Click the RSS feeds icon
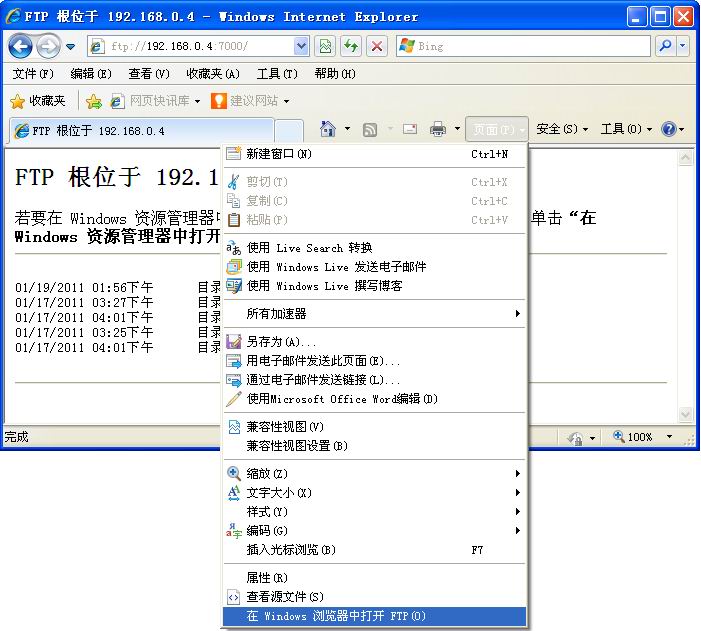The height and width of the screenshot is (631, 701). [370, 129]
